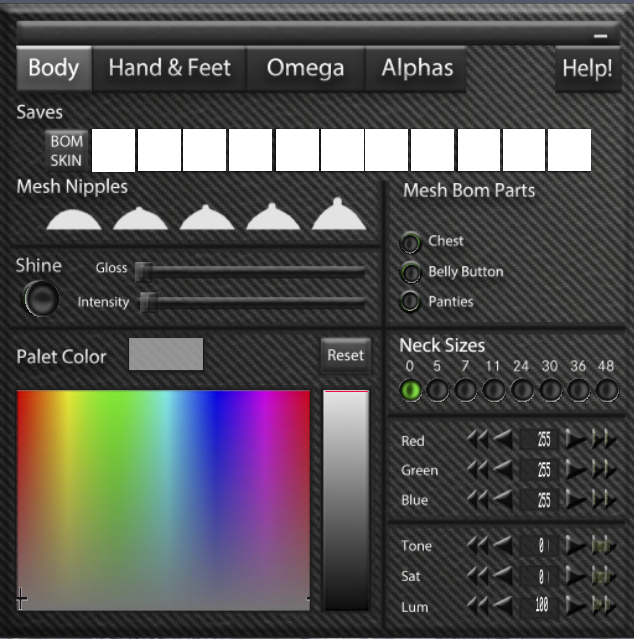
Task: Click the Red value field 255
Action: pyautogui.click(x=539, y=440)
